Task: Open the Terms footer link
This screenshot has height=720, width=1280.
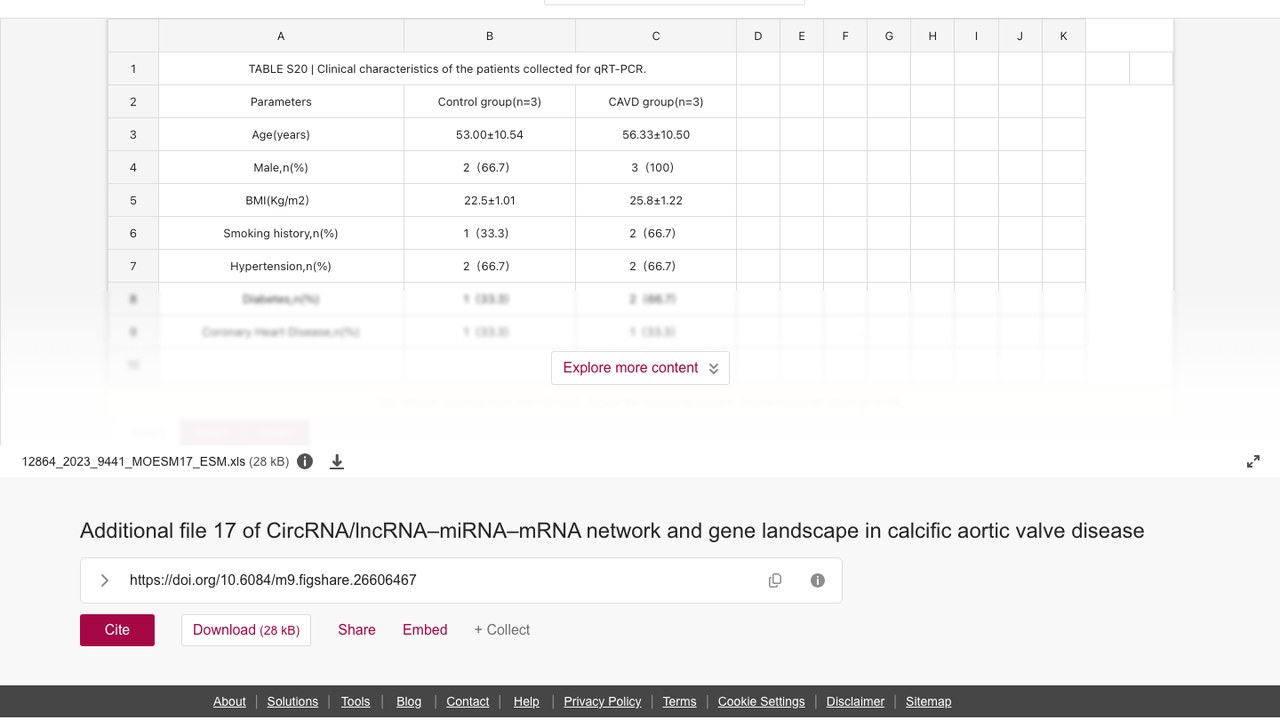Action: tap(679, 702)
